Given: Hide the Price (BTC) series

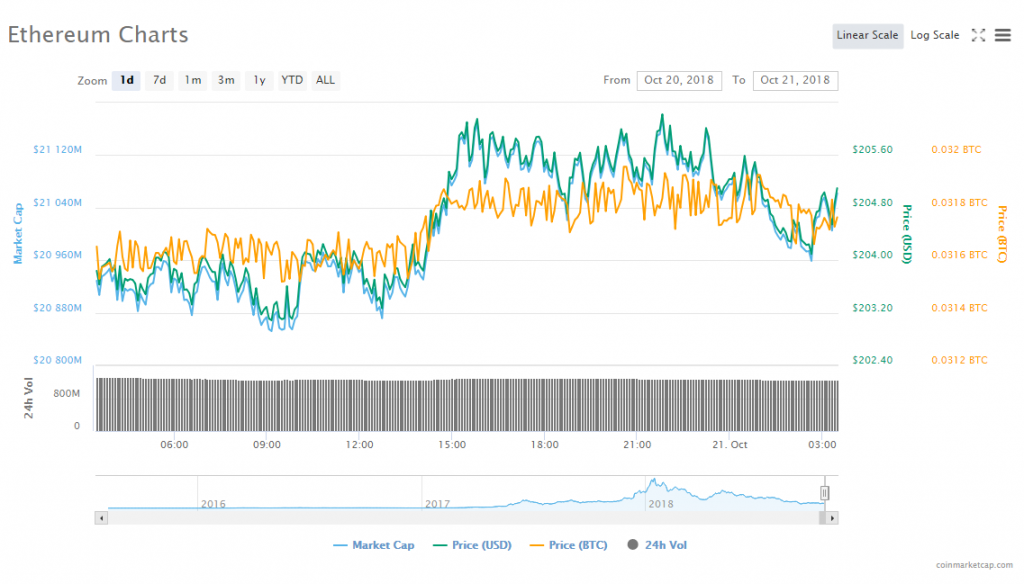Looking at the screenshot, I should click(x=570, y=545).
